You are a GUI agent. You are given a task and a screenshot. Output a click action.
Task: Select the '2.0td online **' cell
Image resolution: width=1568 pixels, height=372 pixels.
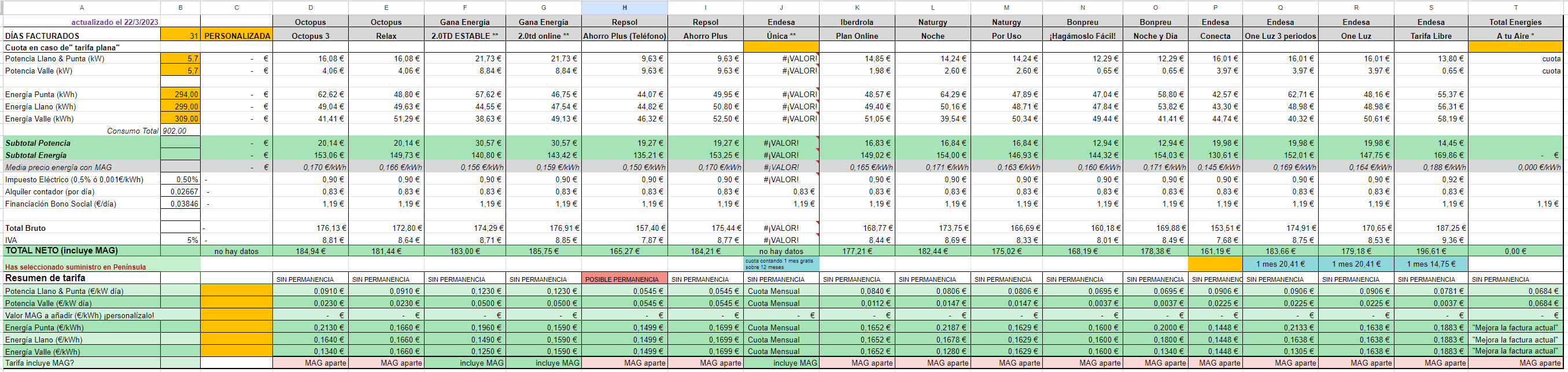pos(544,36)
